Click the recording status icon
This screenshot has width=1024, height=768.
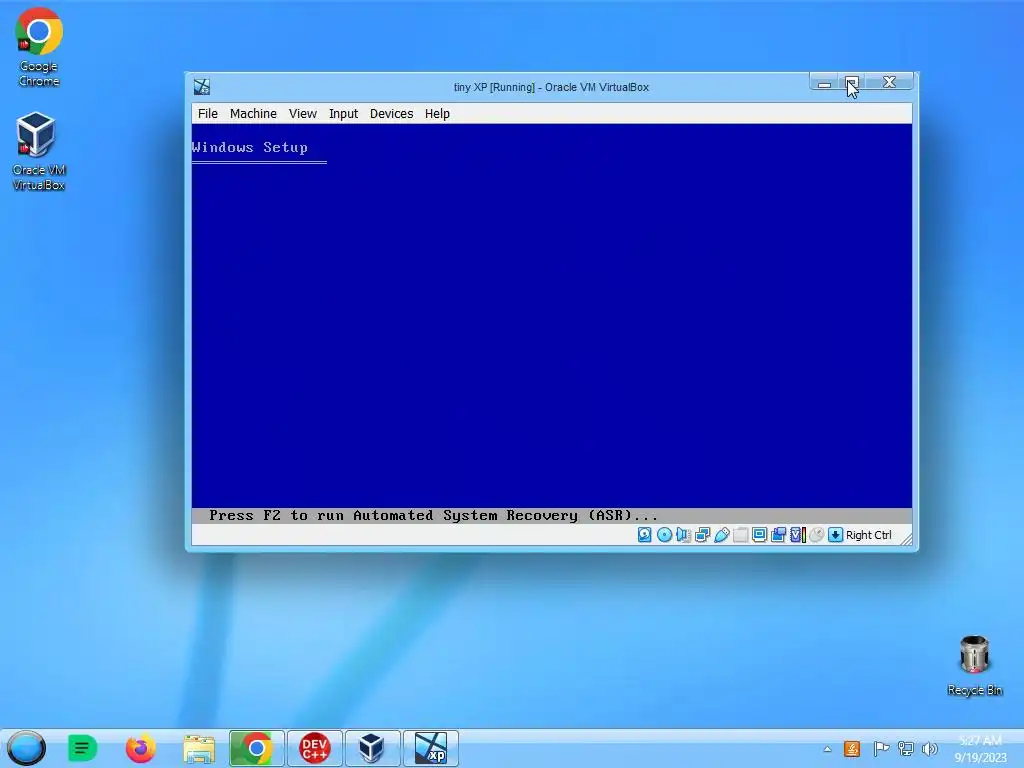coord(778,535)
